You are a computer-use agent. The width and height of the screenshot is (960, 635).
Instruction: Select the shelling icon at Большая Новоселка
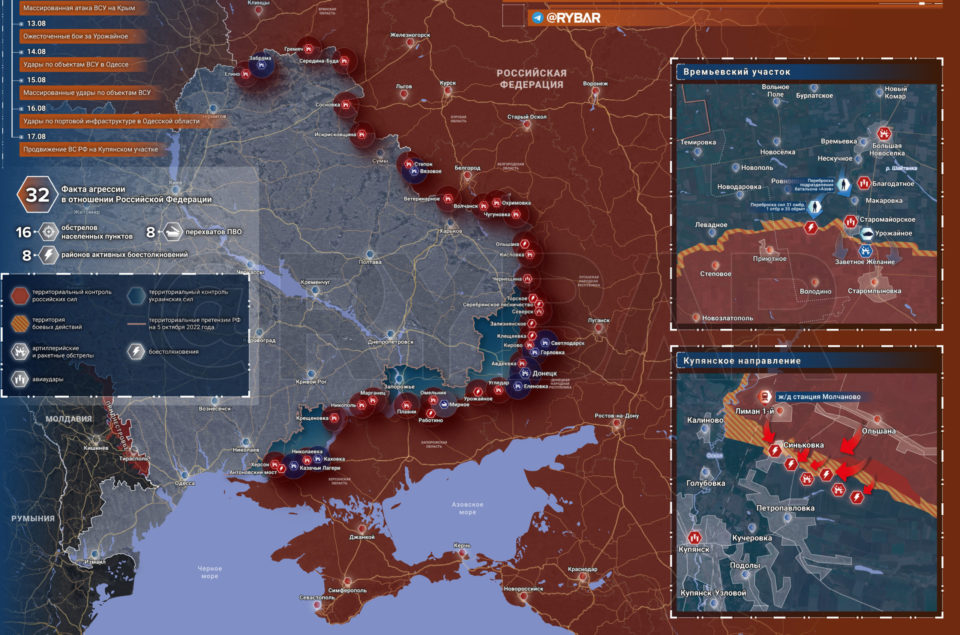[883, 133]
